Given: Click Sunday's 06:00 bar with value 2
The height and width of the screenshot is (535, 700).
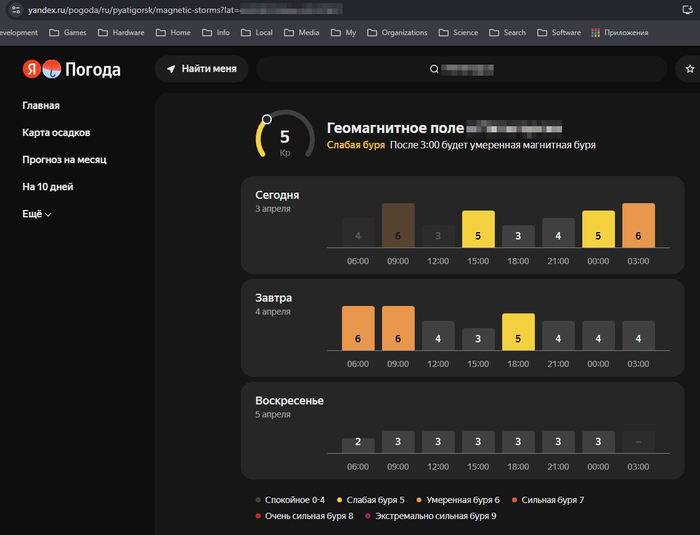Looking at the screenshot, I should 358,445.
